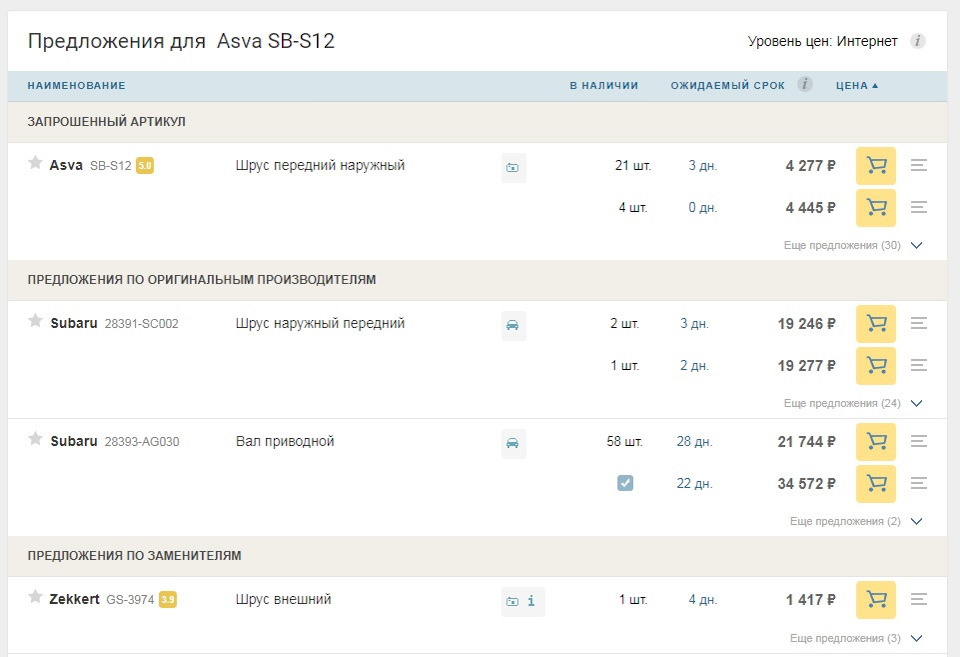The width and height of the screenshot is (960, 657).
Task: Click photo icon for Zekkert GS-3974
Action: 512,602
